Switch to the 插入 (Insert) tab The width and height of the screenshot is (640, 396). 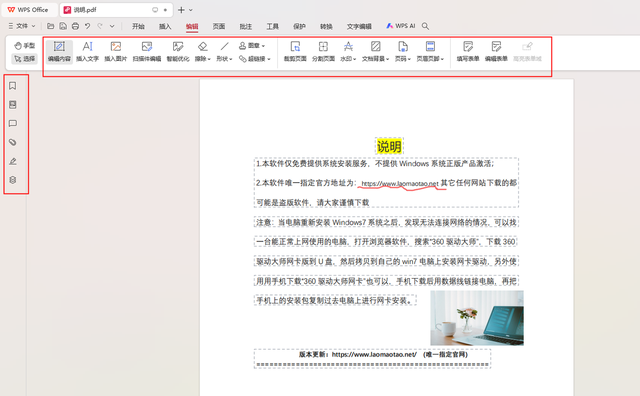pos(165,26)
